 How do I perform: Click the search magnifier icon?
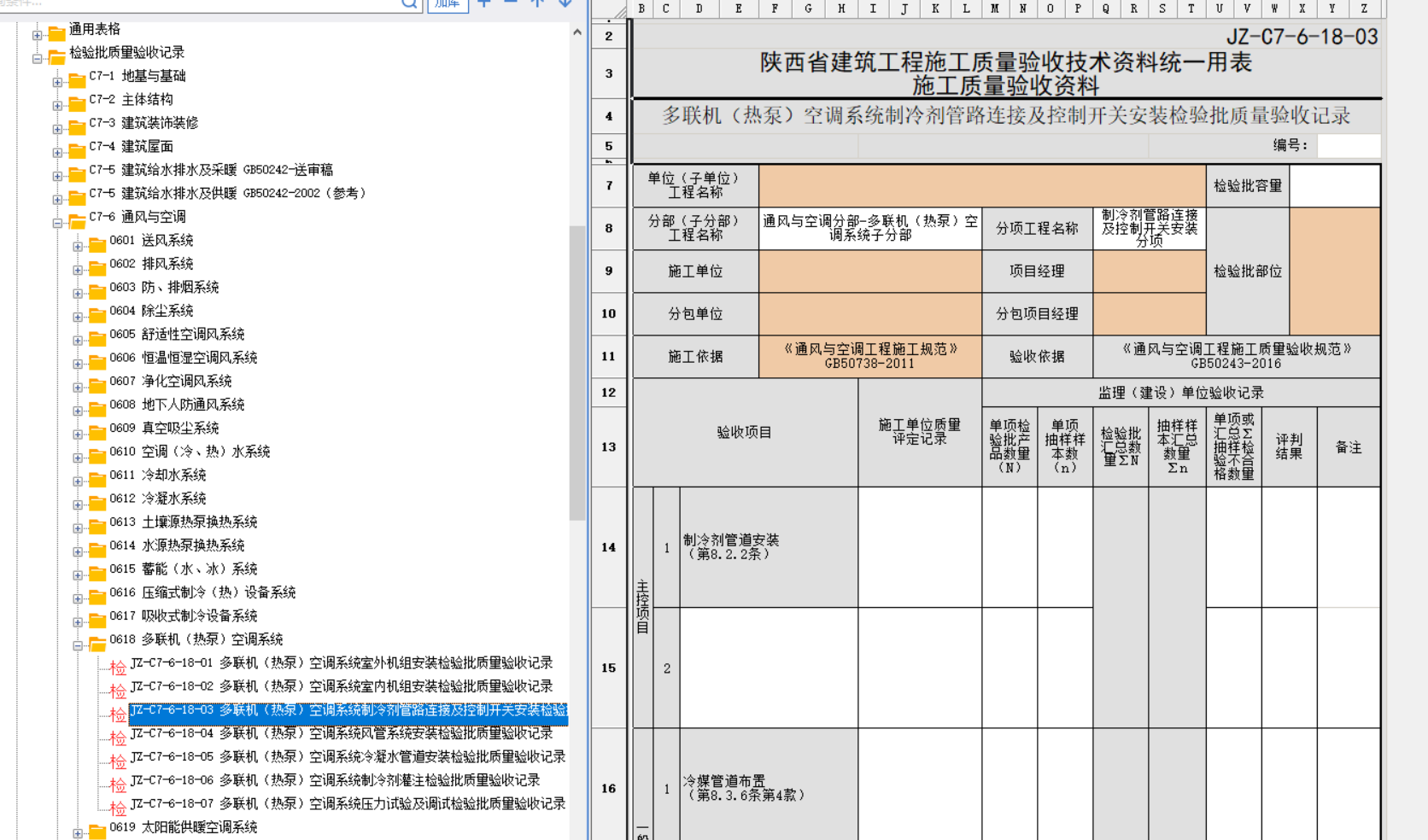click(x=409, y=3)
